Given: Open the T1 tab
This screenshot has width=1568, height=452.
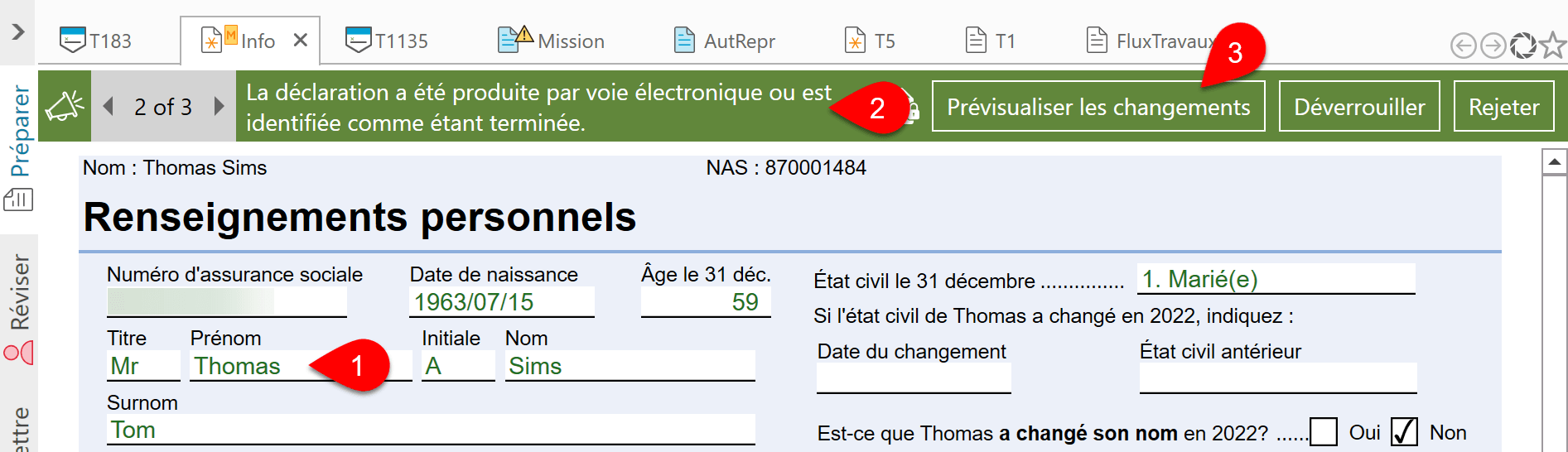Looking at the screenshot, I should pos(990,41).
